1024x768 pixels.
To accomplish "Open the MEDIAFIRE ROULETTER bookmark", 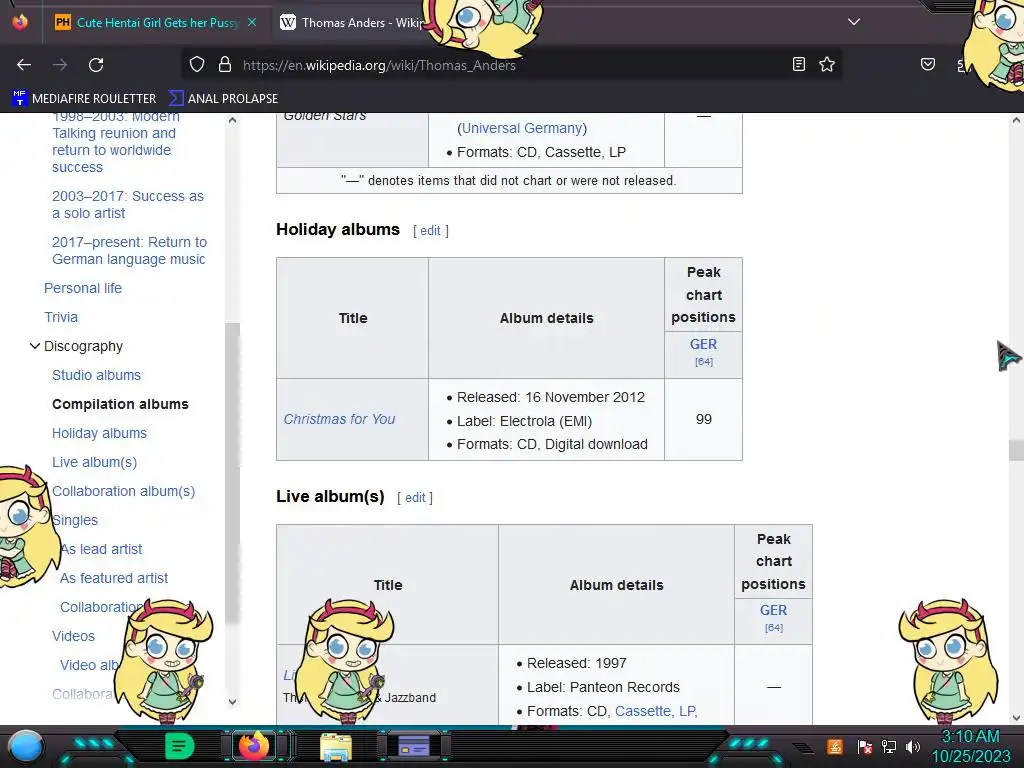I will point(84,99).
